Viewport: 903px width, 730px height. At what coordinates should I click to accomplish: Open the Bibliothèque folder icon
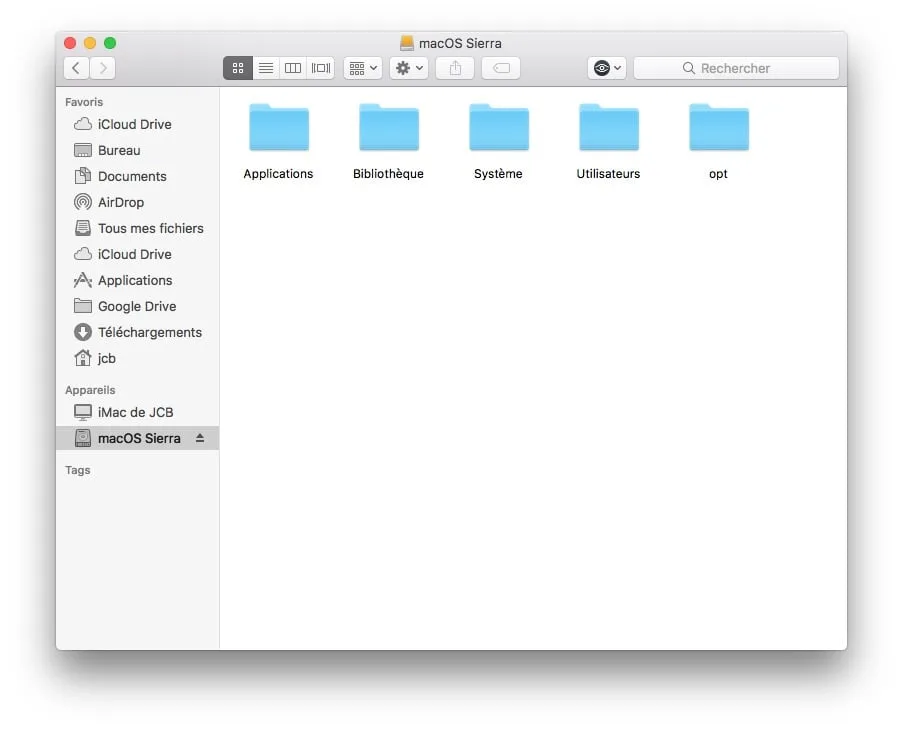point(389,127)
